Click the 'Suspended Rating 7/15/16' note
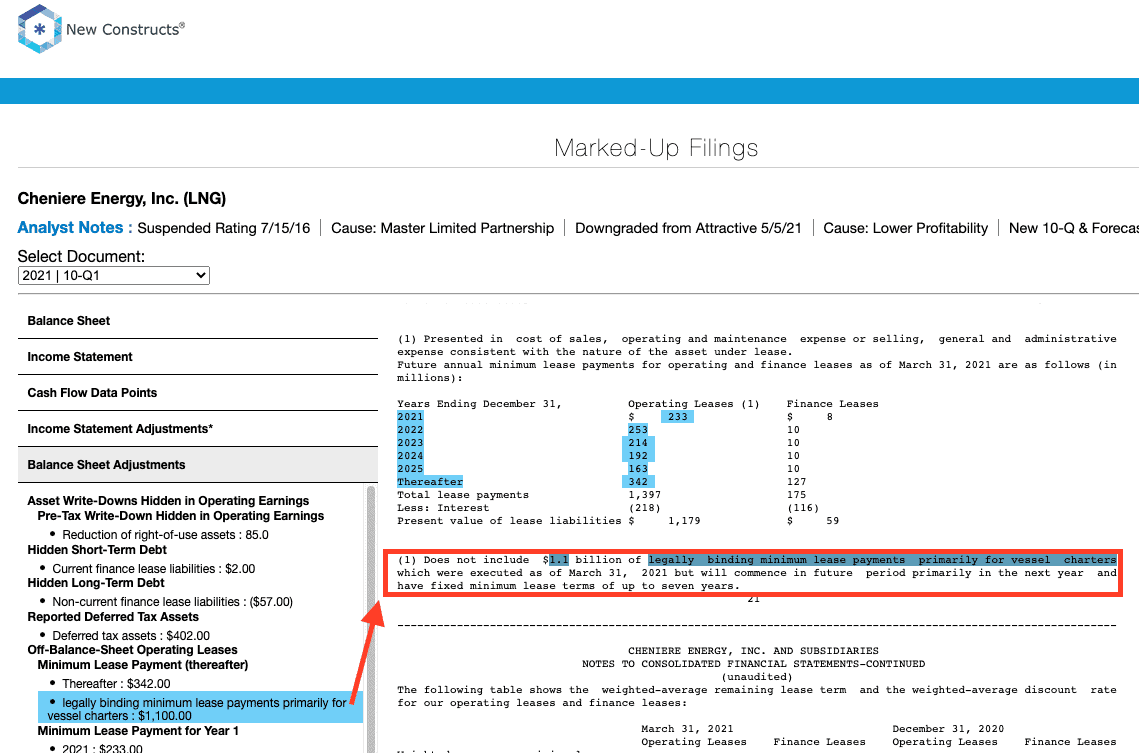 tap(224, 228)
